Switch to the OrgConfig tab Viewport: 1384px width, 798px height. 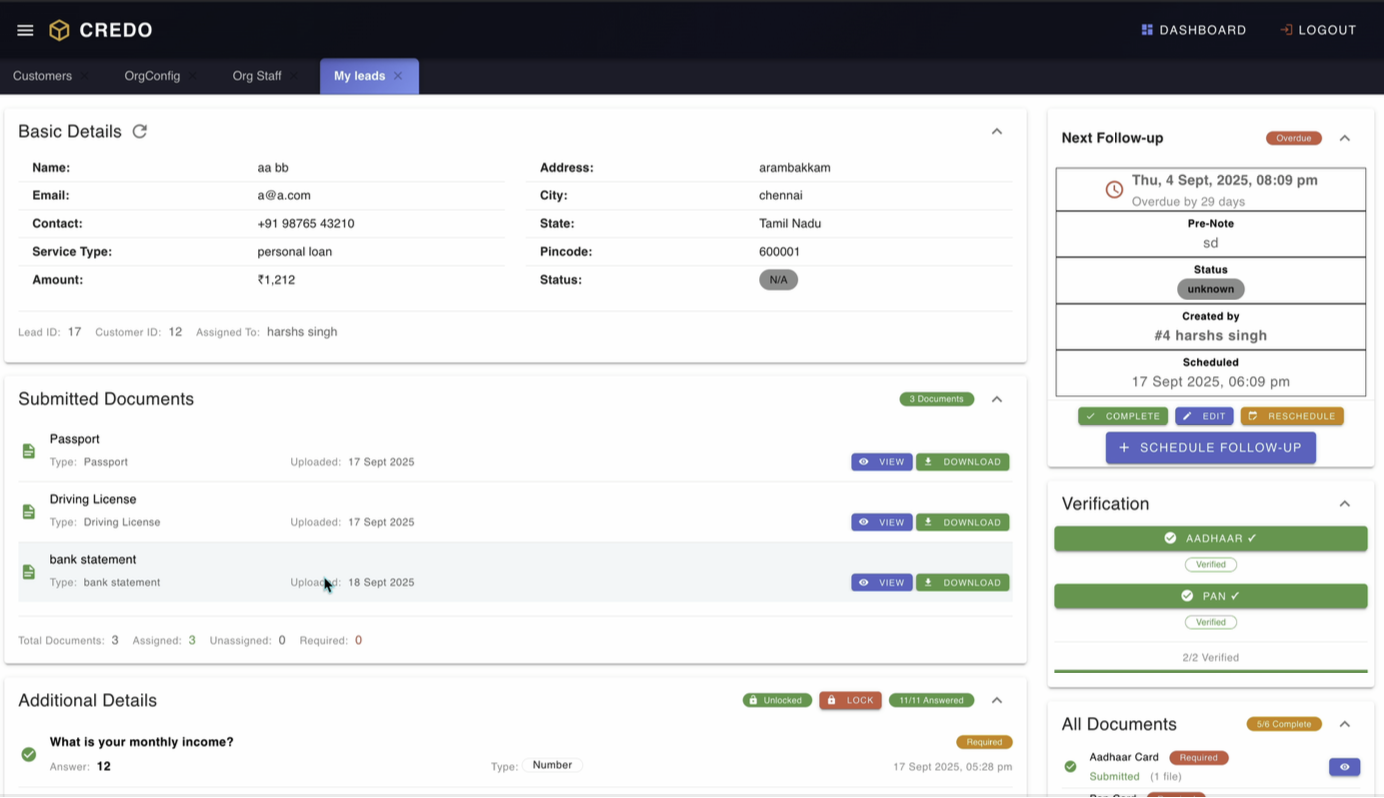pyautogui.click(x=152, y=76)
